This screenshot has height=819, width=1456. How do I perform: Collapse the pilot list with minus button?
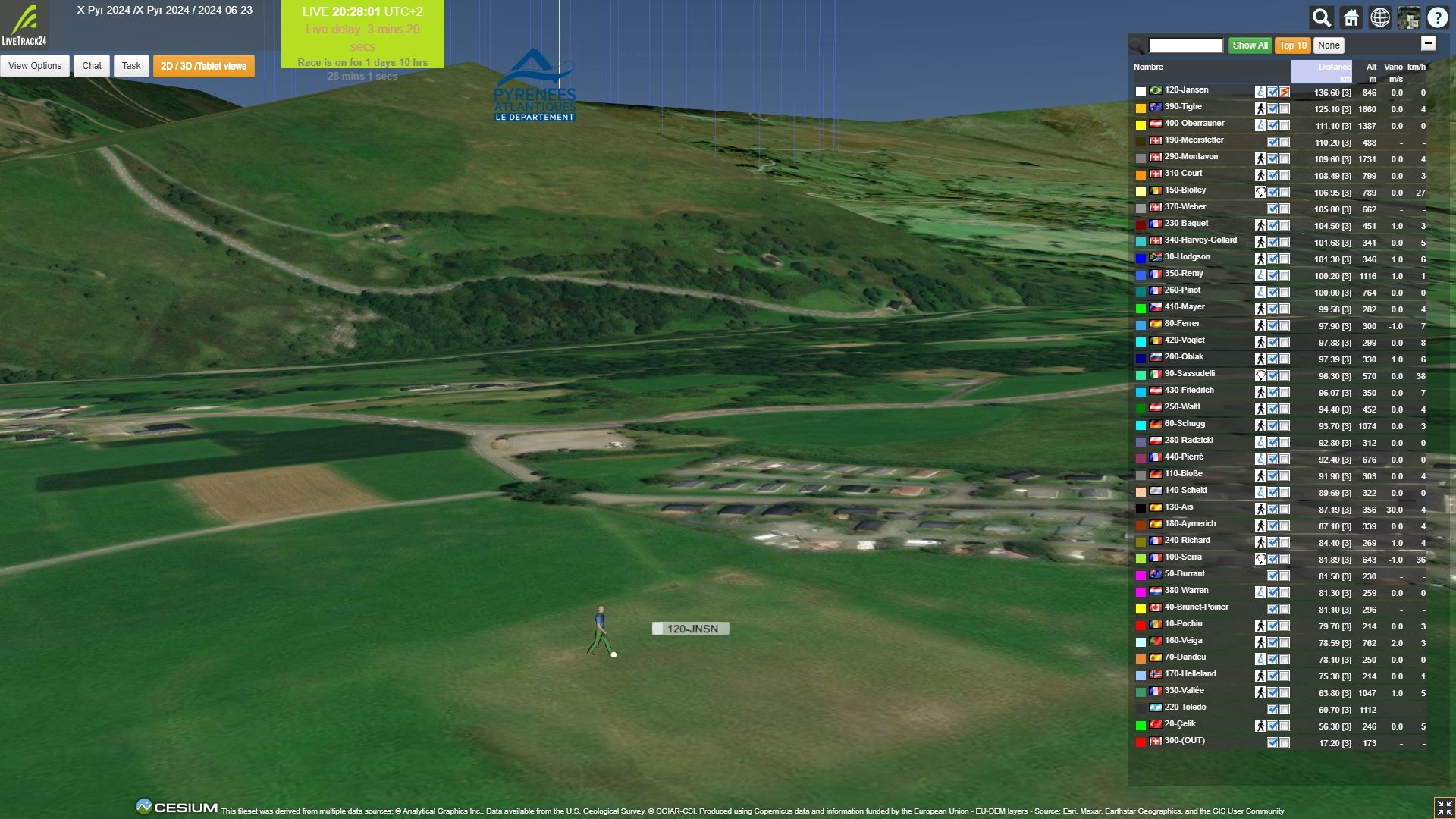pyautogui.click(x=1428, y=43)
